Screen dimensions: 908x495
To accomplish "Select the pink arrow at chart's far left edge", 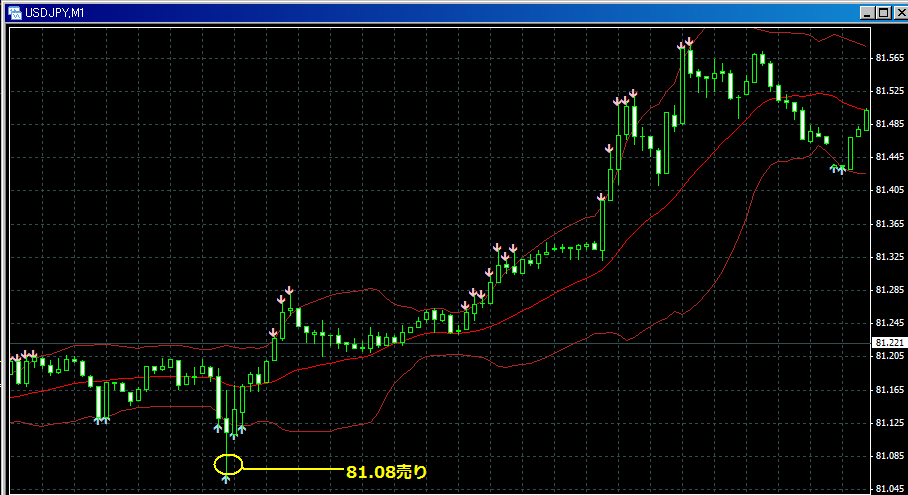I will coord(14,357).
